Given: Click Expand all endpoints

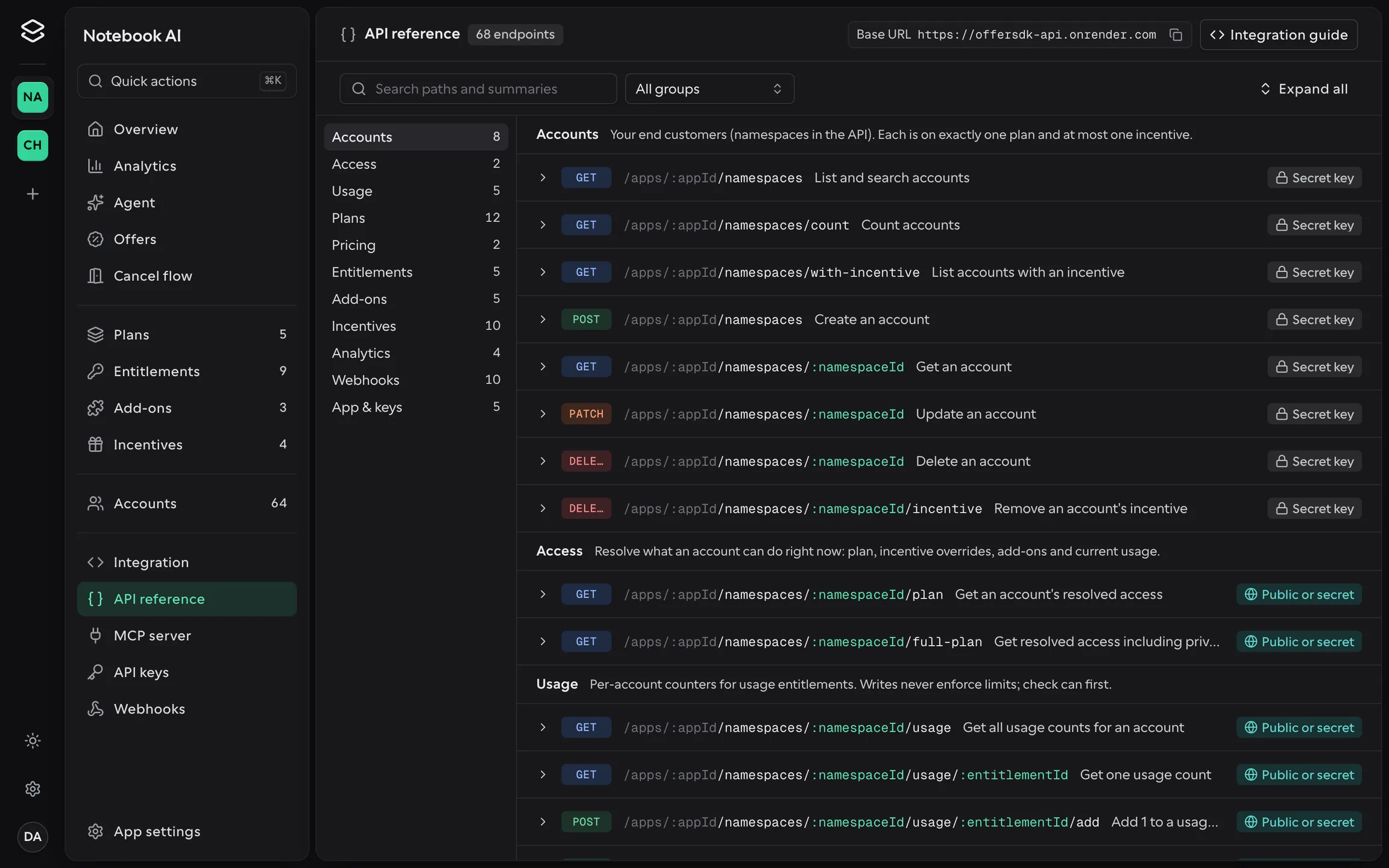Looking at the screenshot, I should click(x=1304, y=89).
